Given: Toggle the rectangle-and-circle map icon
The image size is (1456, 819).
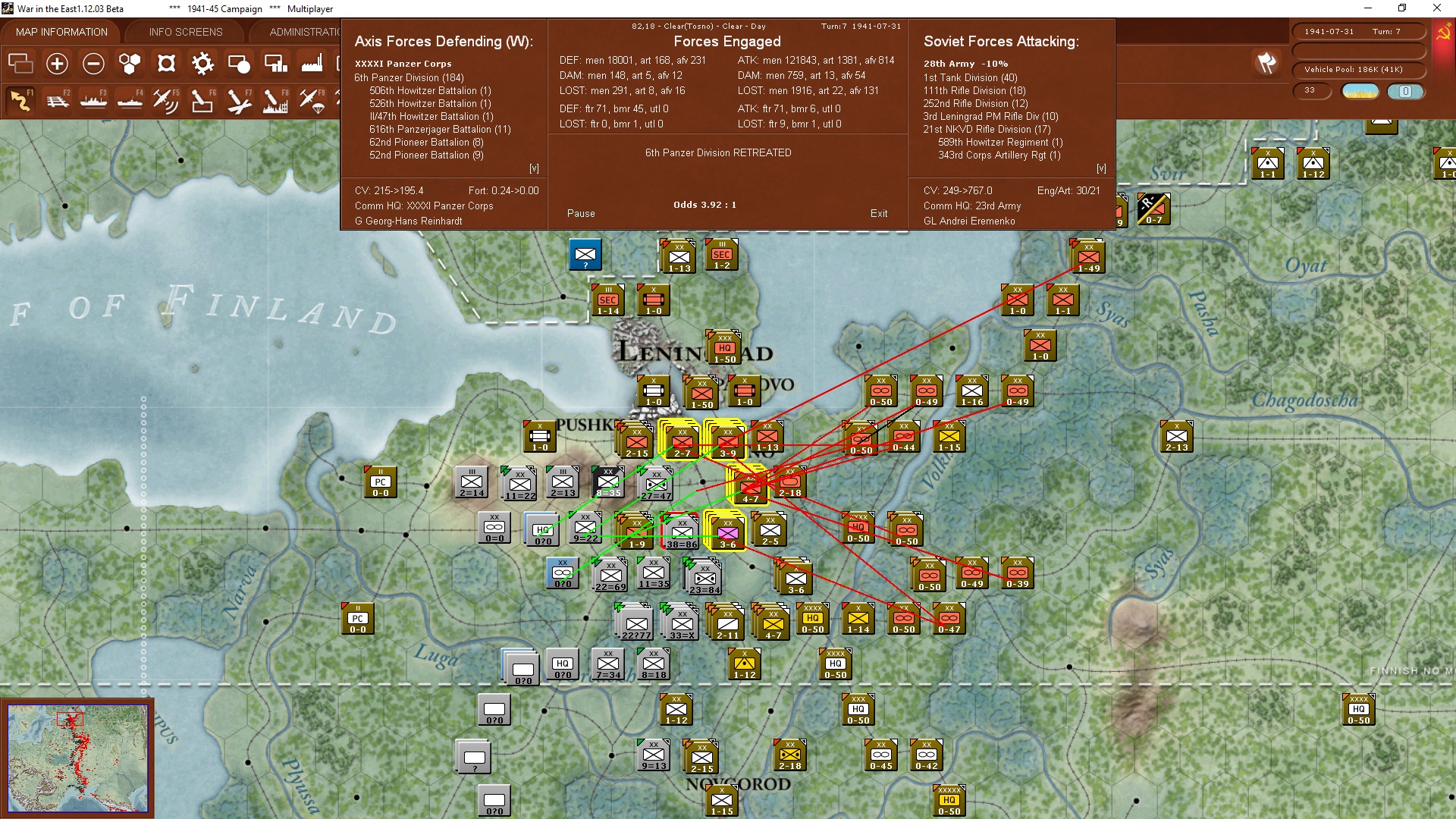Looking at the screenshot, I should point(239,64).
